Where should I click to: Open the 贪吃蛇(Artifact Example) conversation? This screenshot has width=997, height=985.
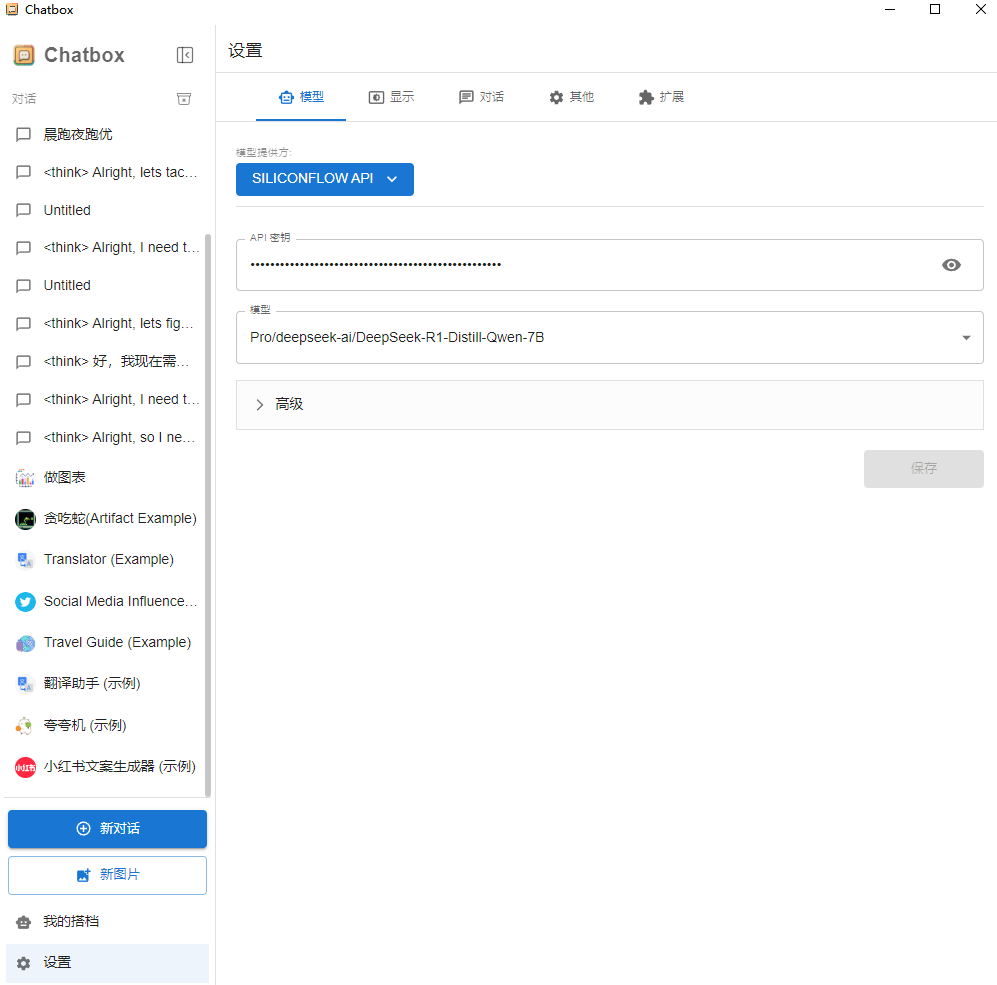point(105,519)
